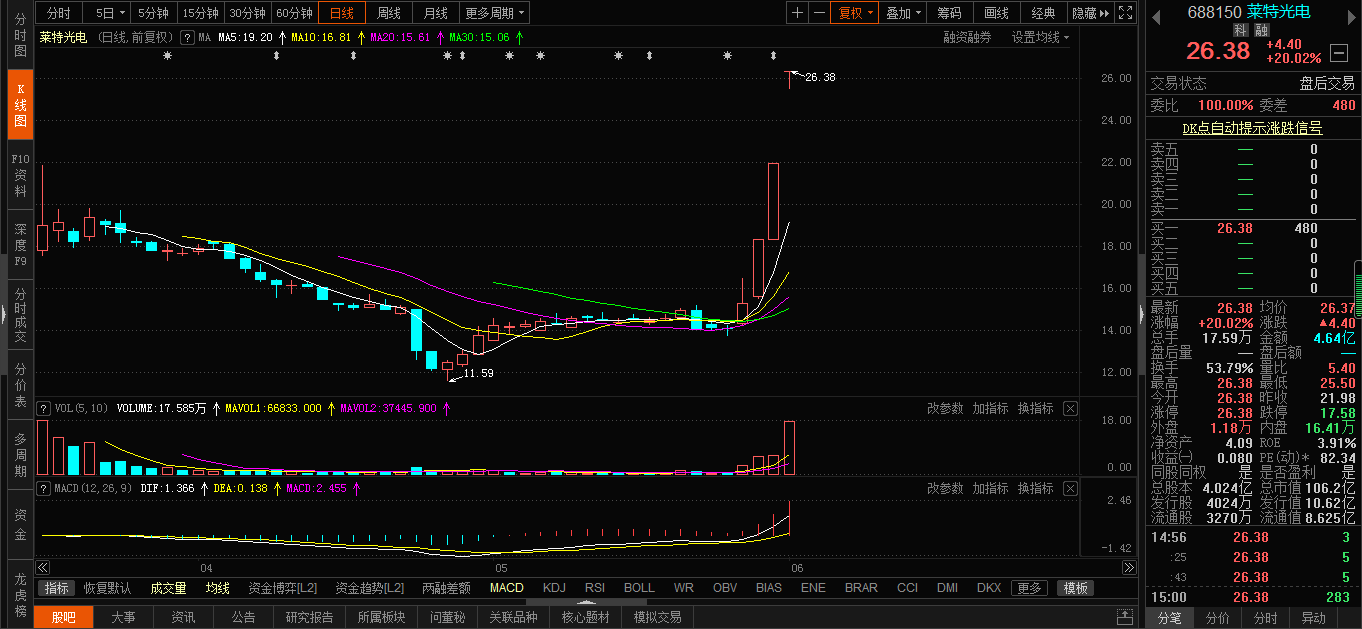Select the KDJ indicator tab
This screenshot has height=629, width=1362.
coord(554,588)
